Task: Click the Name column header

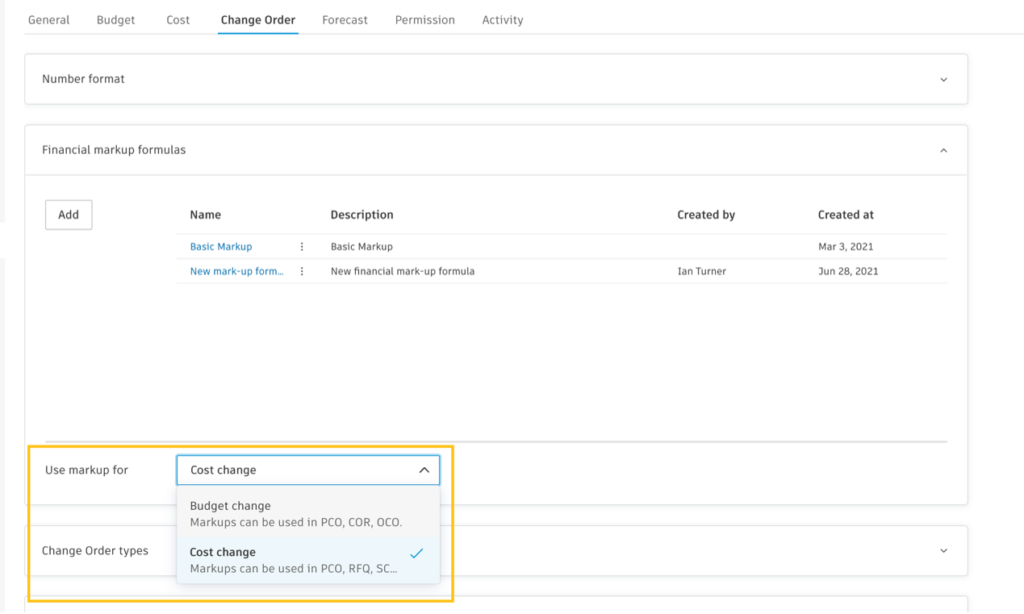Action: 205,214
